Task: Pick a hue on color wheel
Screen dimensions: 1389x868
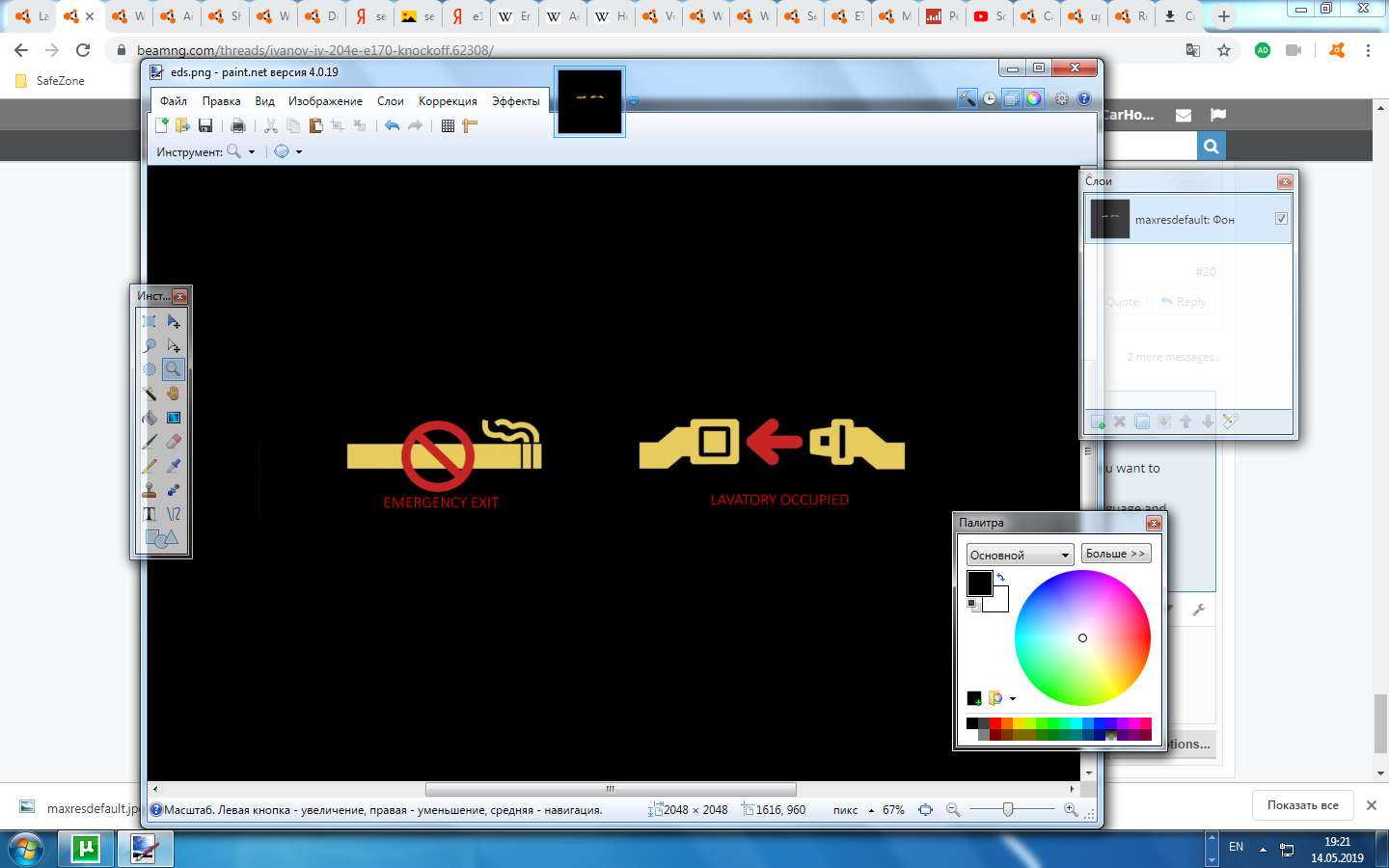Action: point(1082,637)
